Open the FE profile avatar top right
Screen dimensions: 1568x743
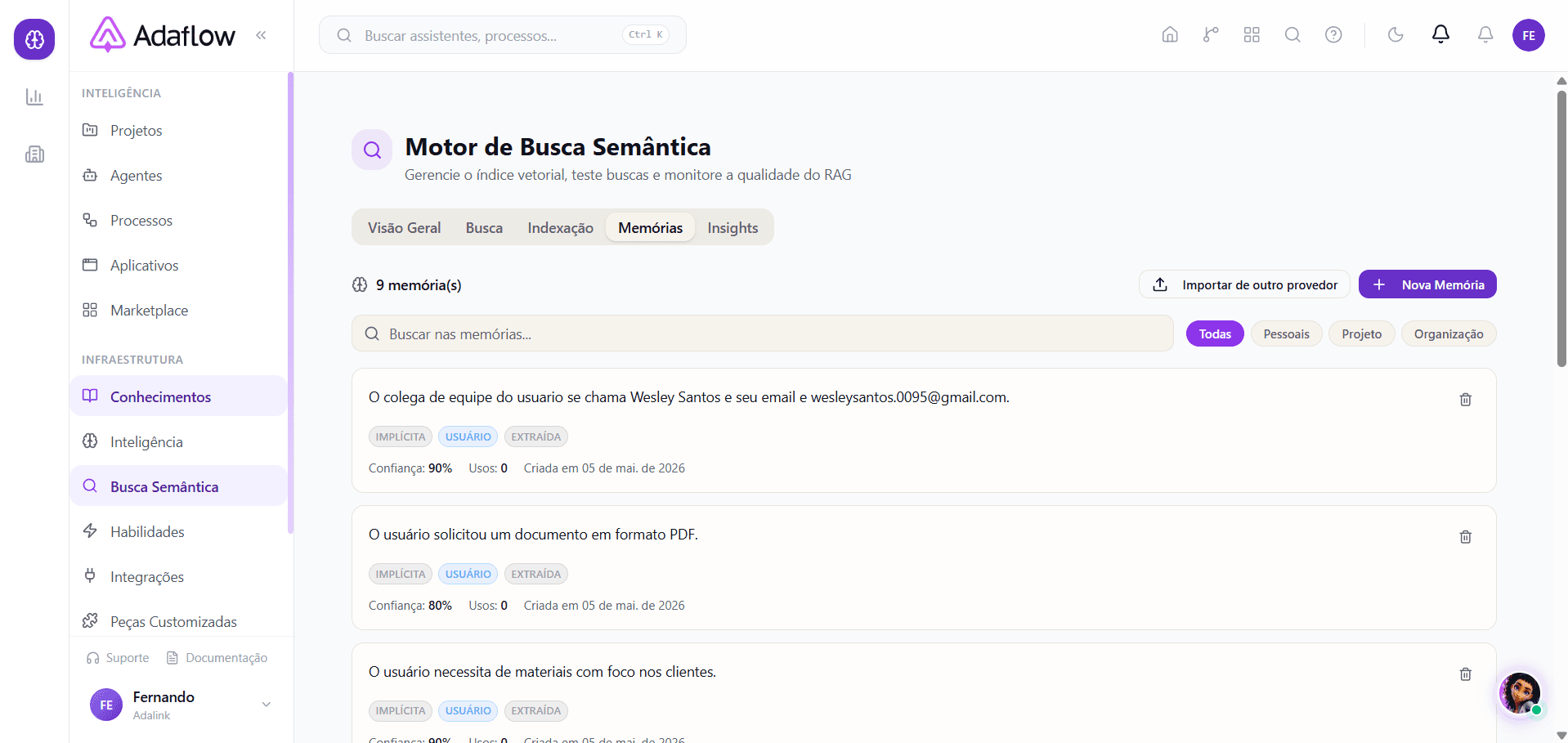[x=1529, y=35]
